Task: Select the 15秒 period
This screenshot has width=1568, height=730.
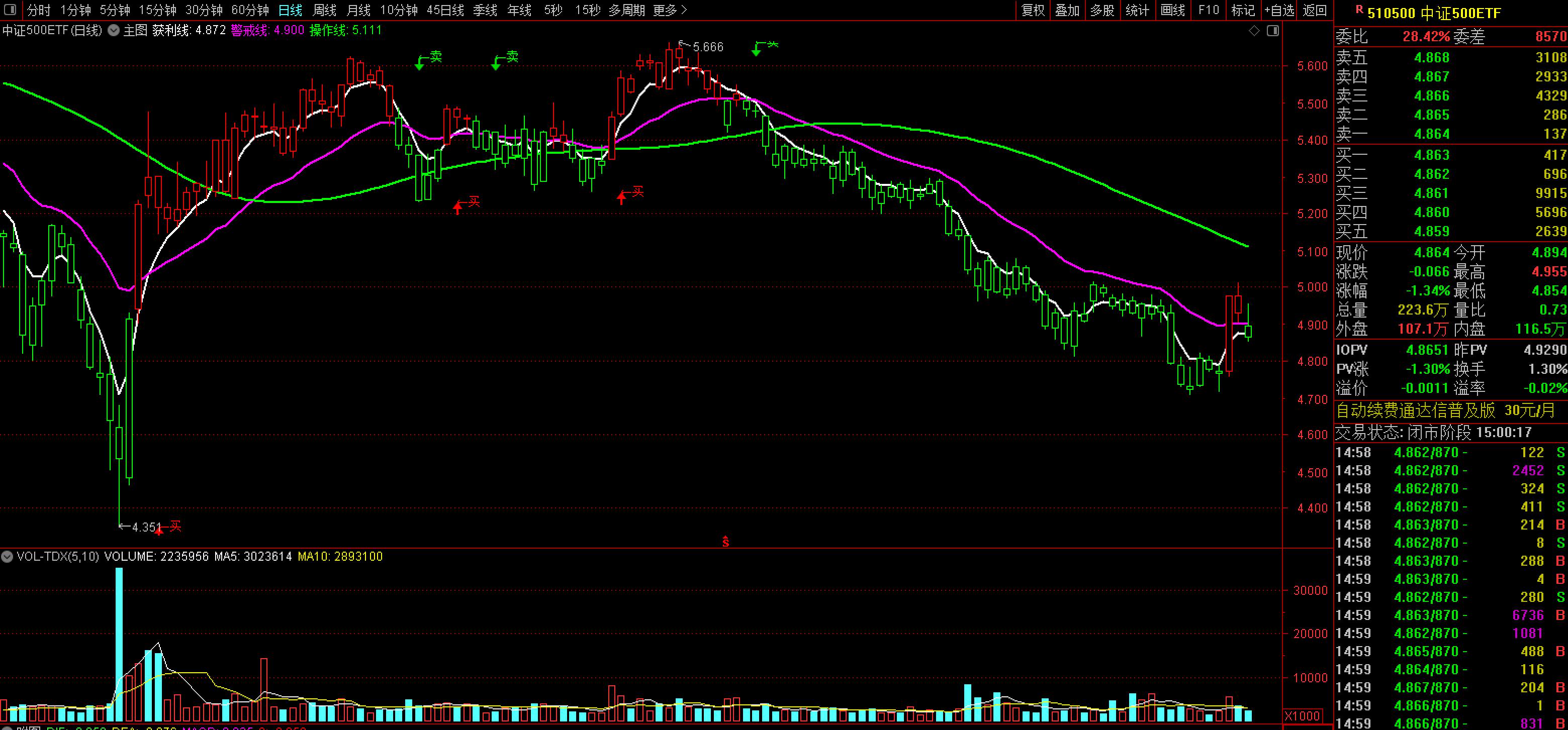Action: pos(588,10)
